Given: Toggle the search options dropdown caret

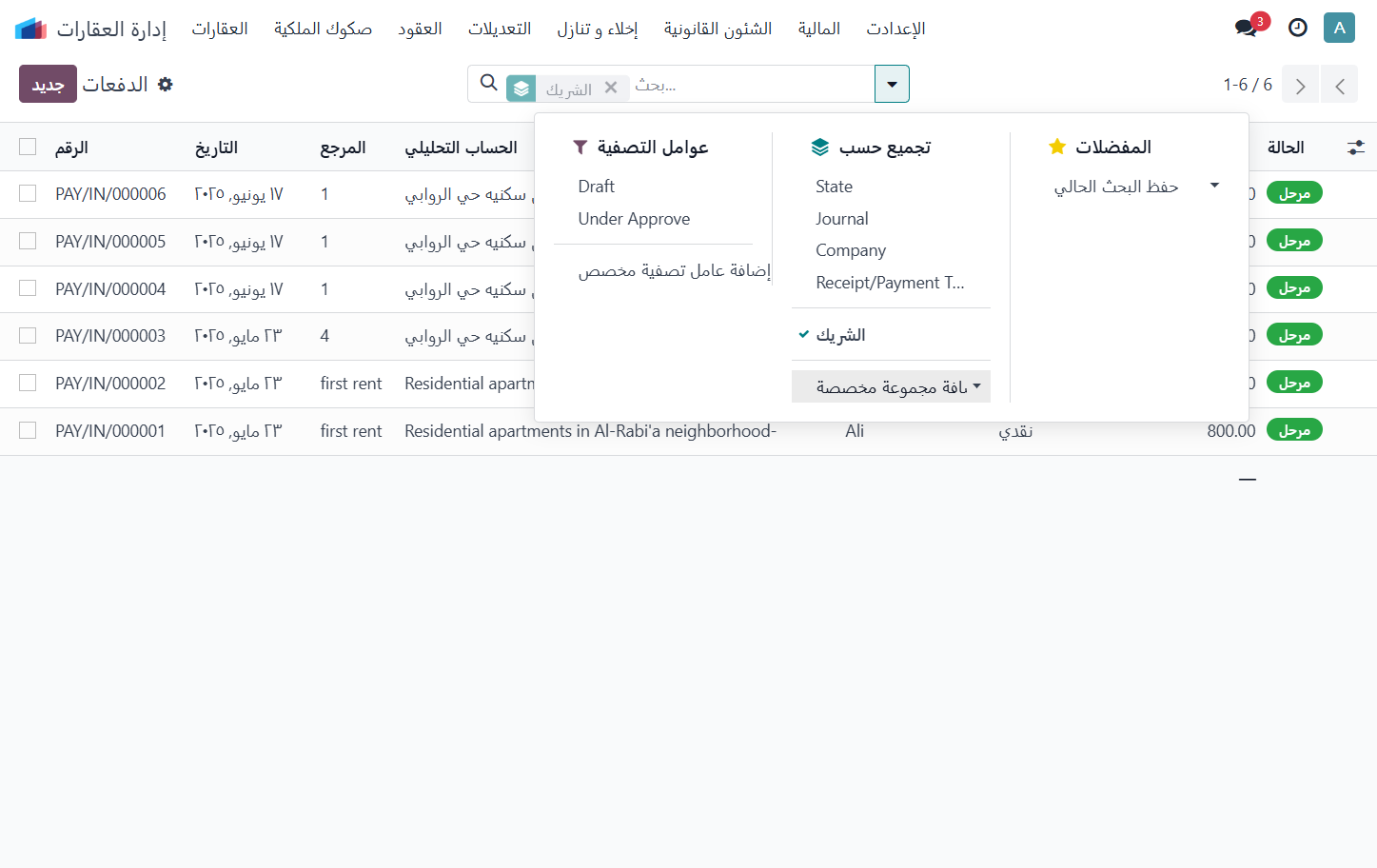Looking at the screenshot, I should (892, 84).
